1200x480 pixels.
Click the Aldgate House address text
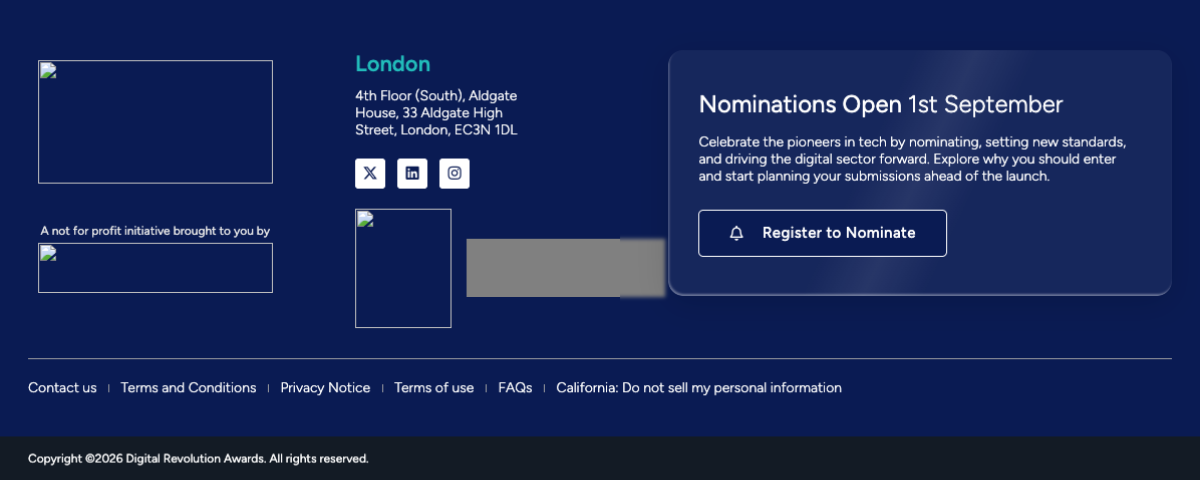[x=436, y=113]
